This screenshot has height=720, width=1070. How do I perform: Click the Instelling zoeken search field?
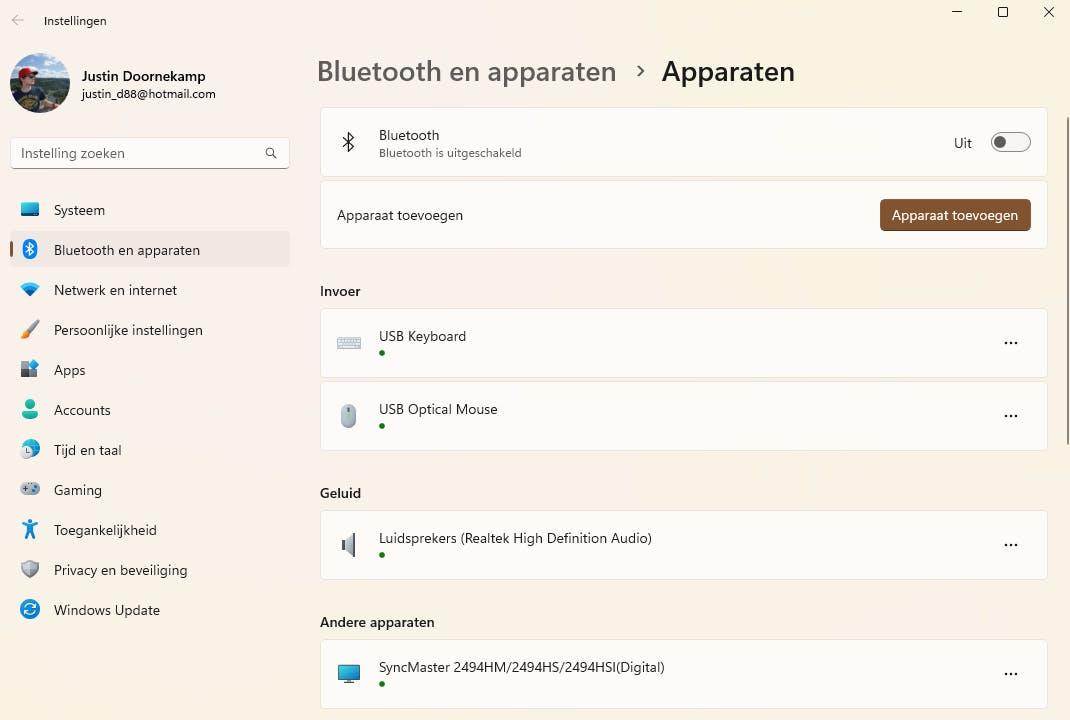click(x=140, y=154)
